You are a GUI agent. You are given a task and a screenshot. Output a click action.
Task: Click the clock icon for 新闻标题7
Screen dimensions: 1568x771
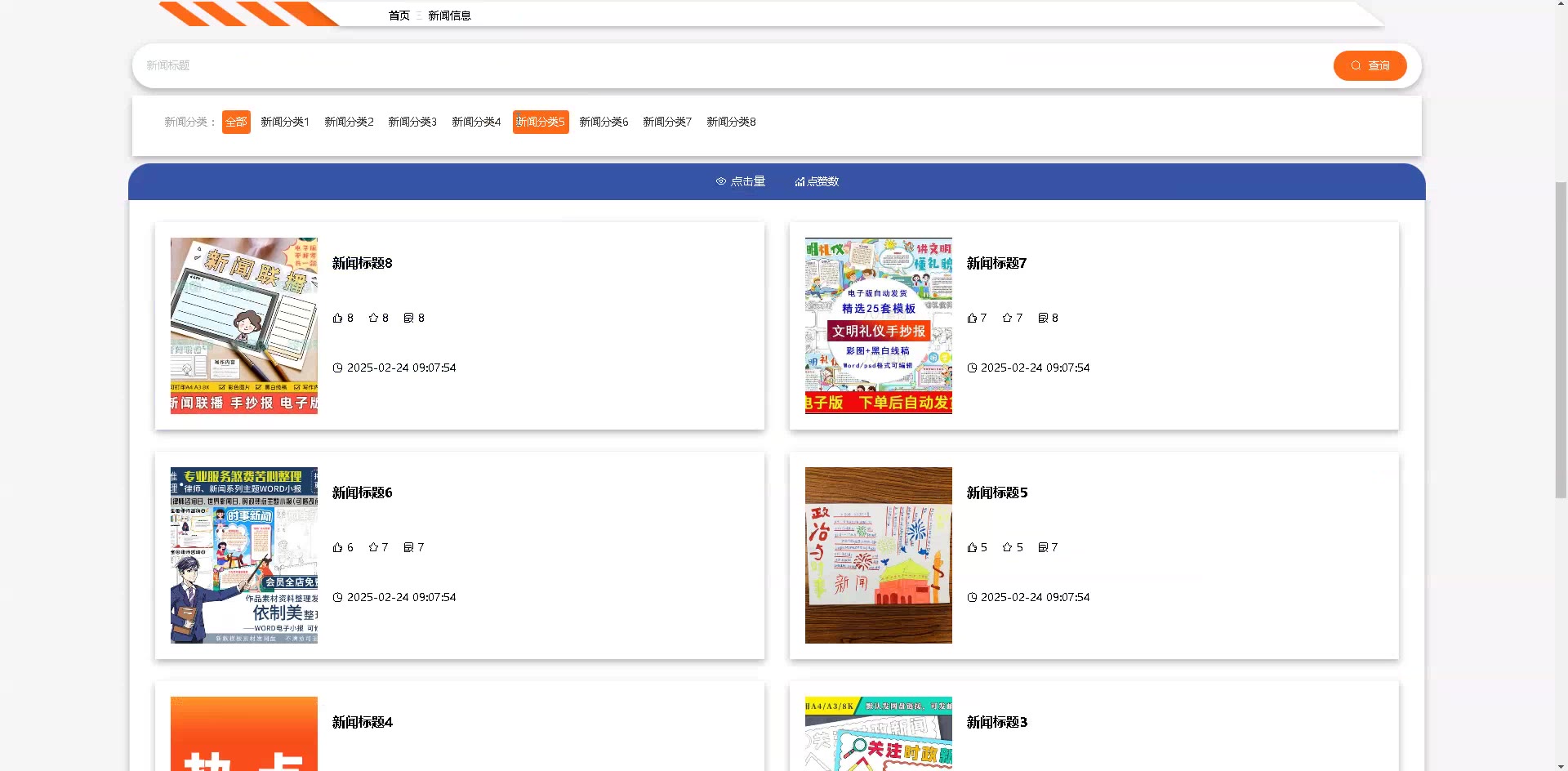(972, 368)
